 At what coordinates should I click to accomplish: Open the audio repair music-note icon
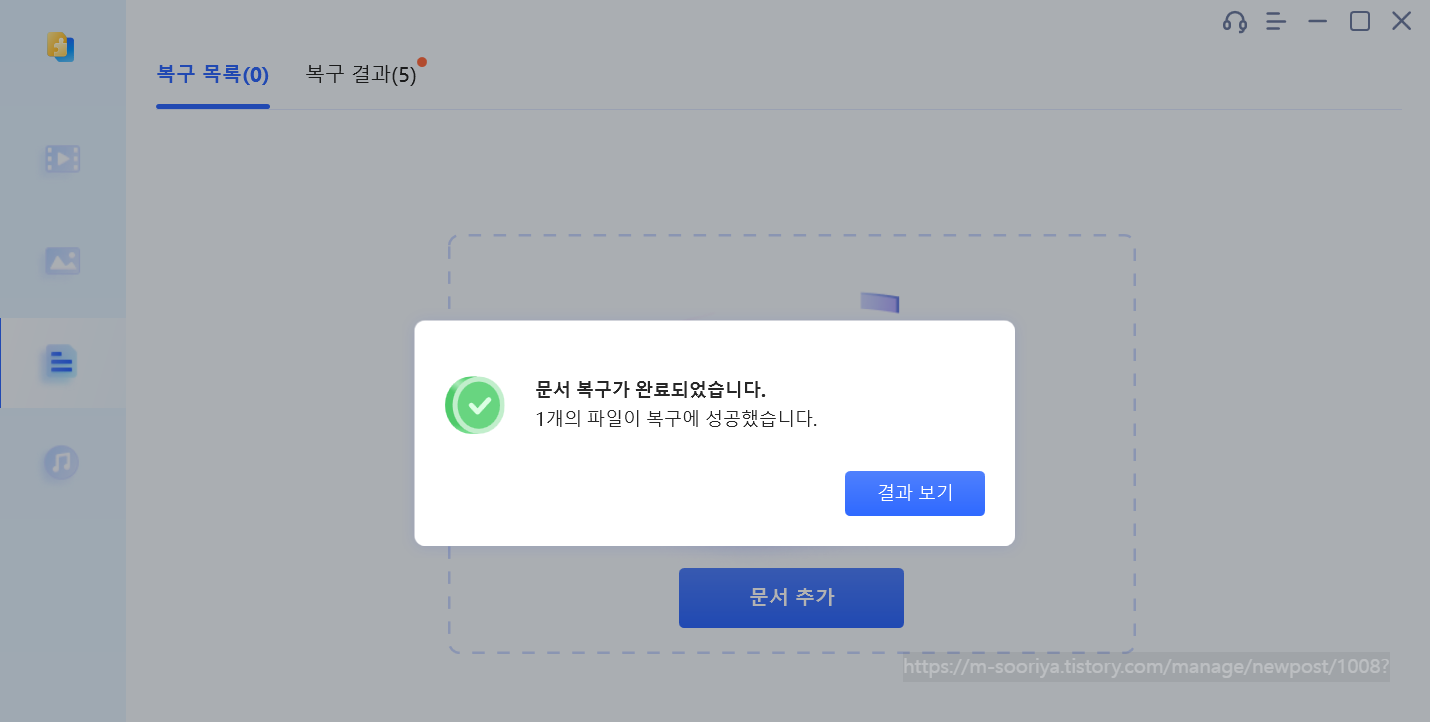click(x=62, y=463)
